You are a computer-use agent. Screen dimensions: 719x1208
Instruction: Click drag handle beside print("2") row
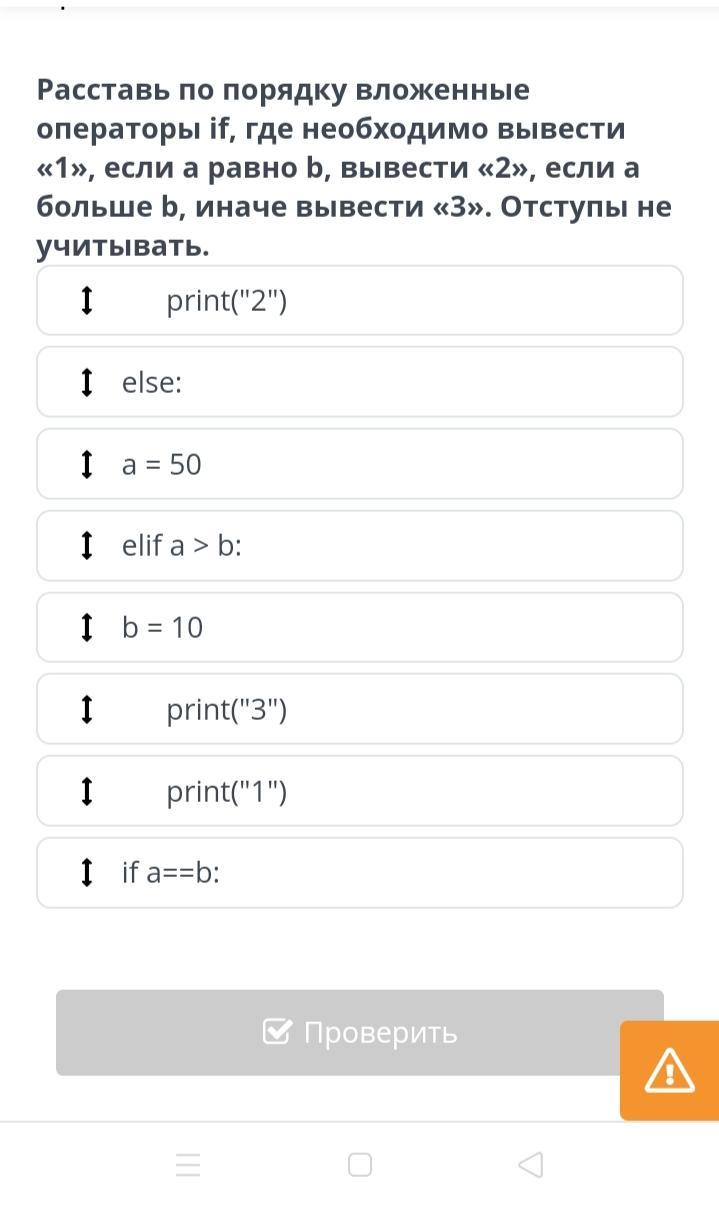(87, 300)
